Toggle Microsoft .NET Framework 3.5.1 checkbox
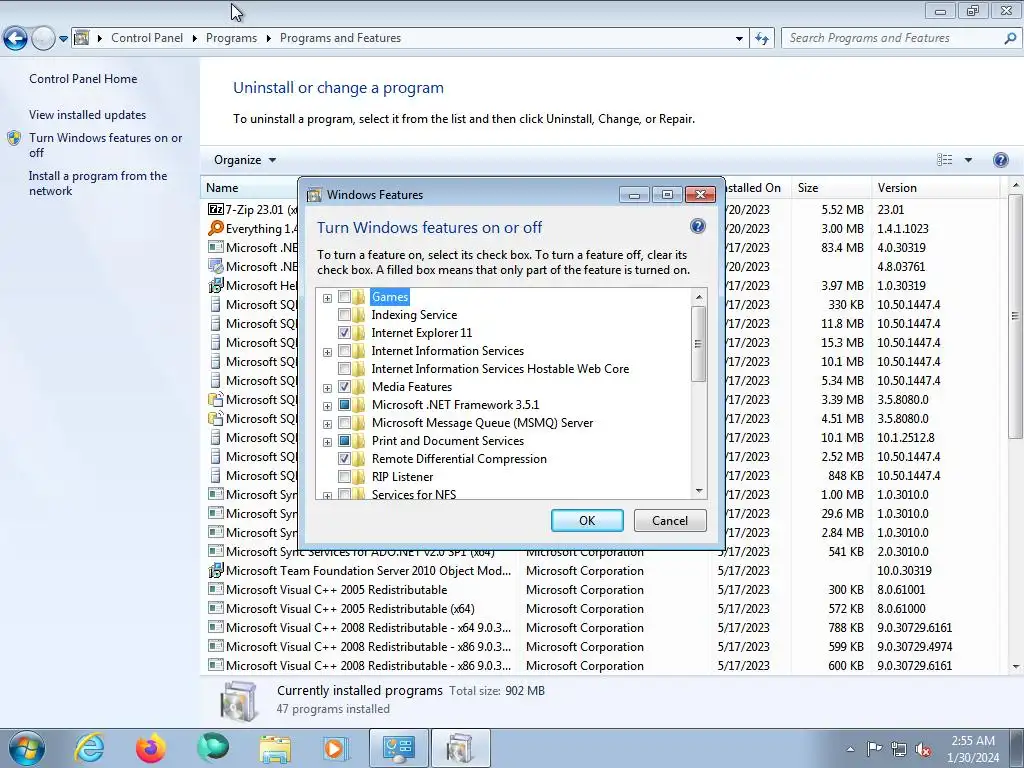Viewport: 1024px width, 768px height. click(x=344, y=405)
